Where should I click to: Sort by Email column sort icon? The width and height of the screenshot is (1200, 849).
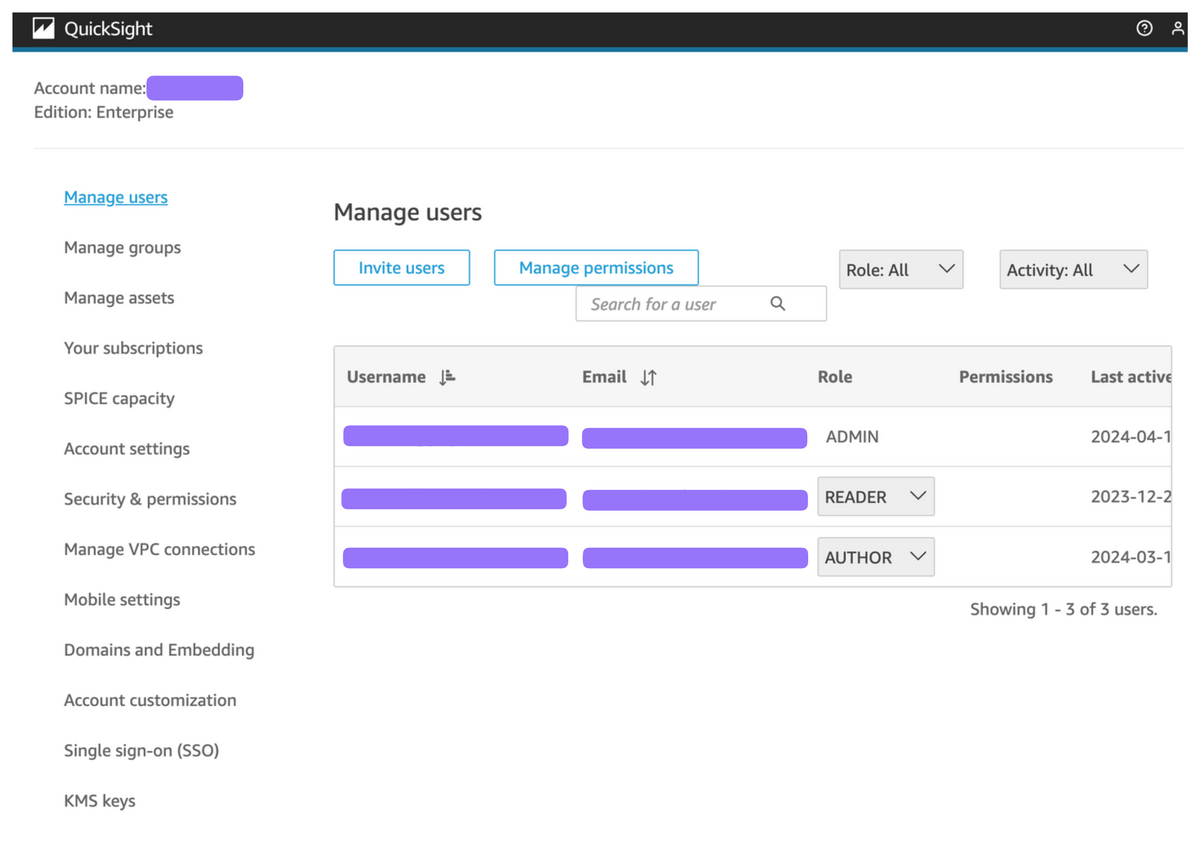tap(648, 377)
